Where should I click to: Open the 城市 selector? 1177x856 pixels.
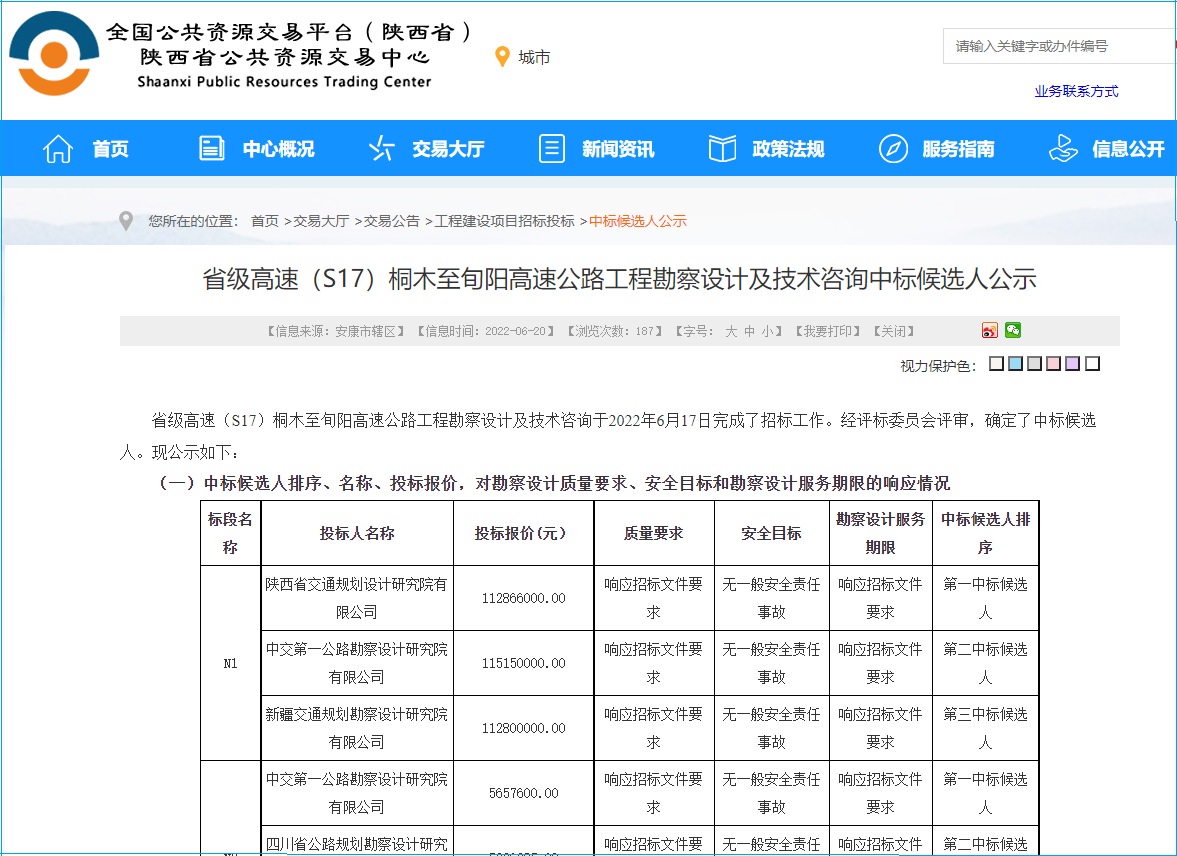point(534,58)
